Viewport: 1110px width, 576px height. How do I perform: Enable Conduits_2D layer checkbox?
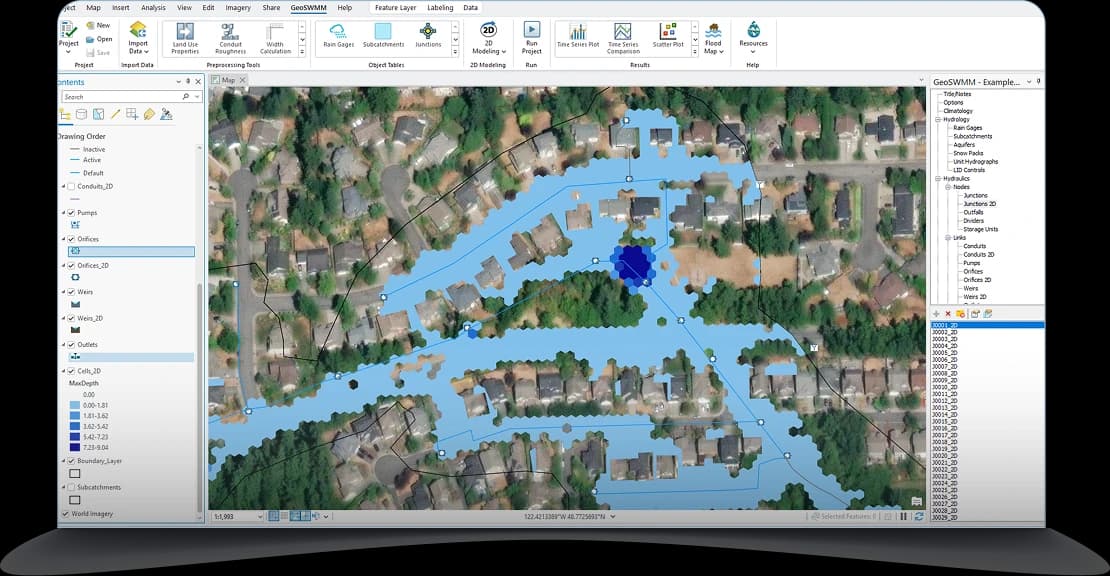71,187
